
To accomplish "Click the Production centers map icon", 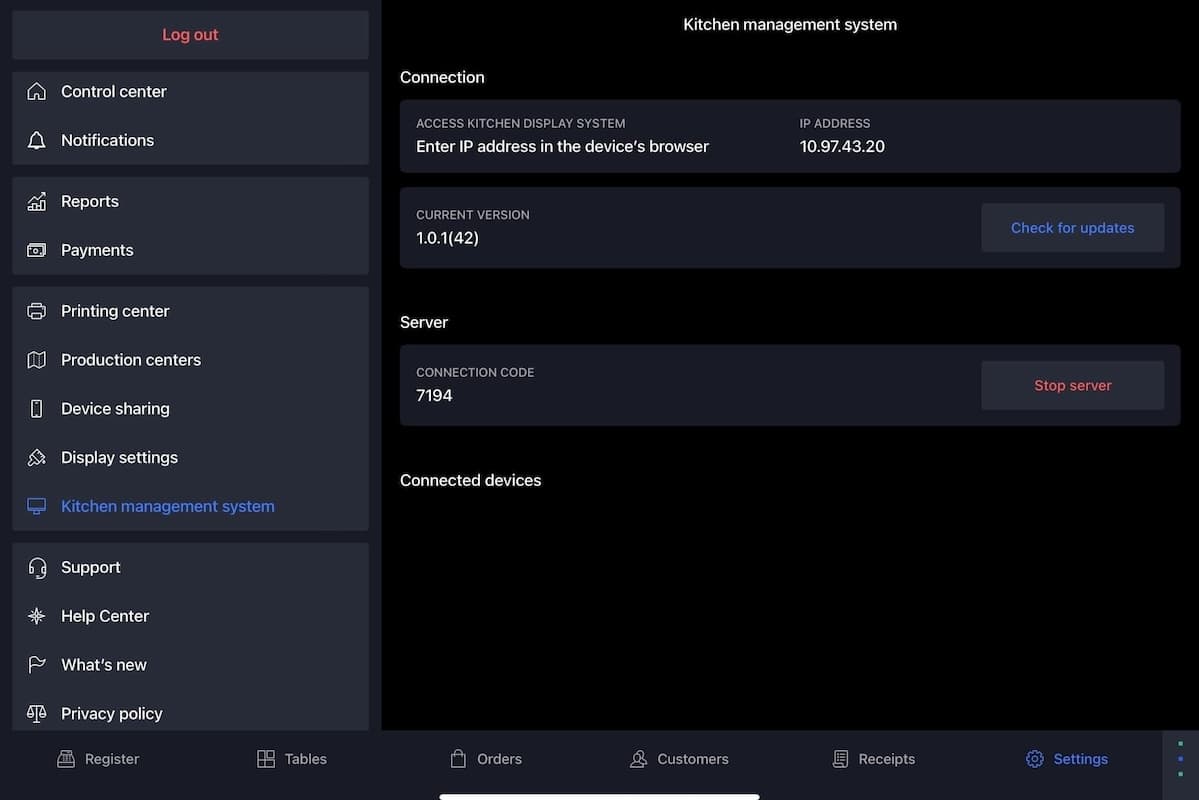I will tap(37, 361).
